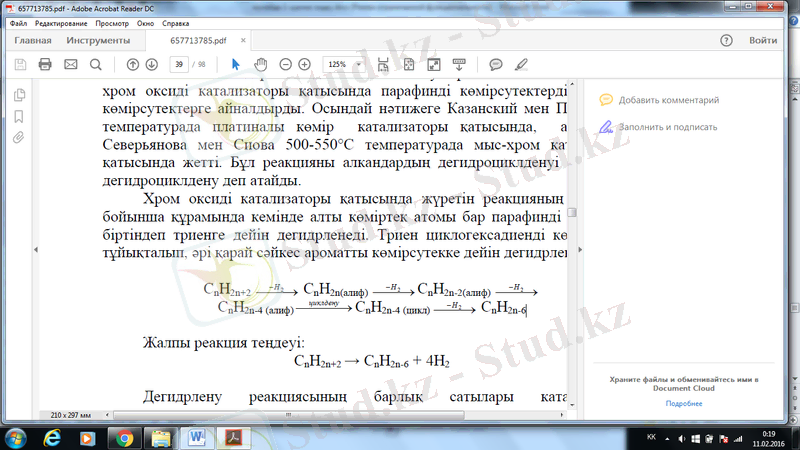Click the envelope email icon
The height and width of the screenshot is (450, 800).
click(x=70, y=64)
